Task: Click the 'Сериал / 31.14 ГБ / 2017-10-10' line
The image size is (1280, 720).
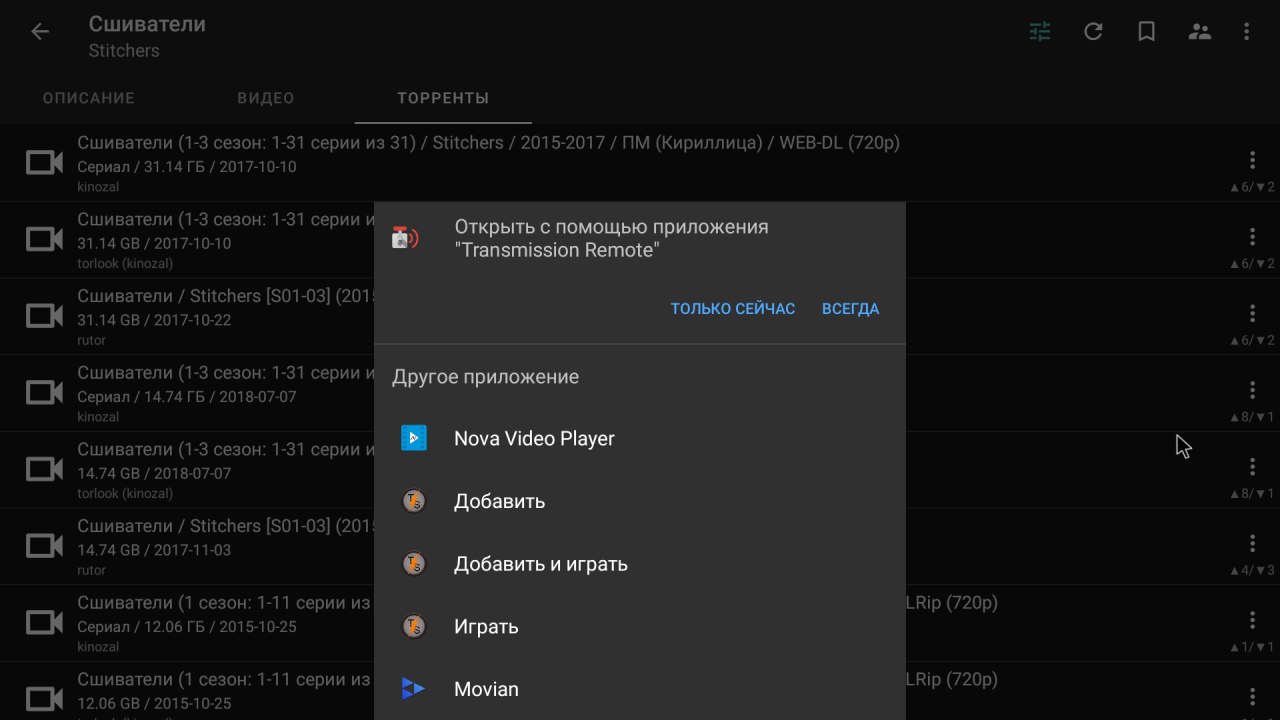Action: tap(187, 167)
